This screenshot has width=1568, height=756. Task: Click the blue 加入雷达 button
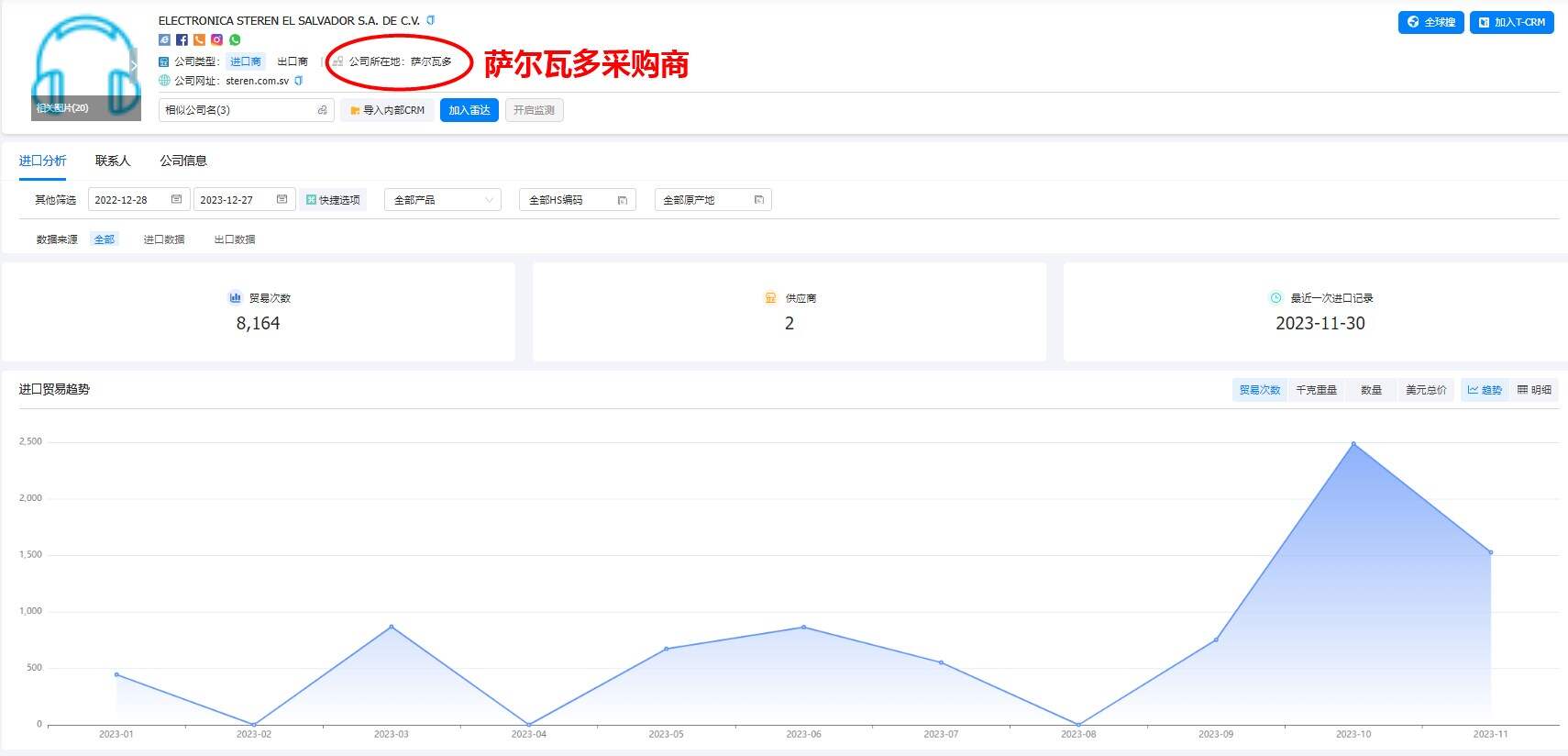click(x=469, y=110)
